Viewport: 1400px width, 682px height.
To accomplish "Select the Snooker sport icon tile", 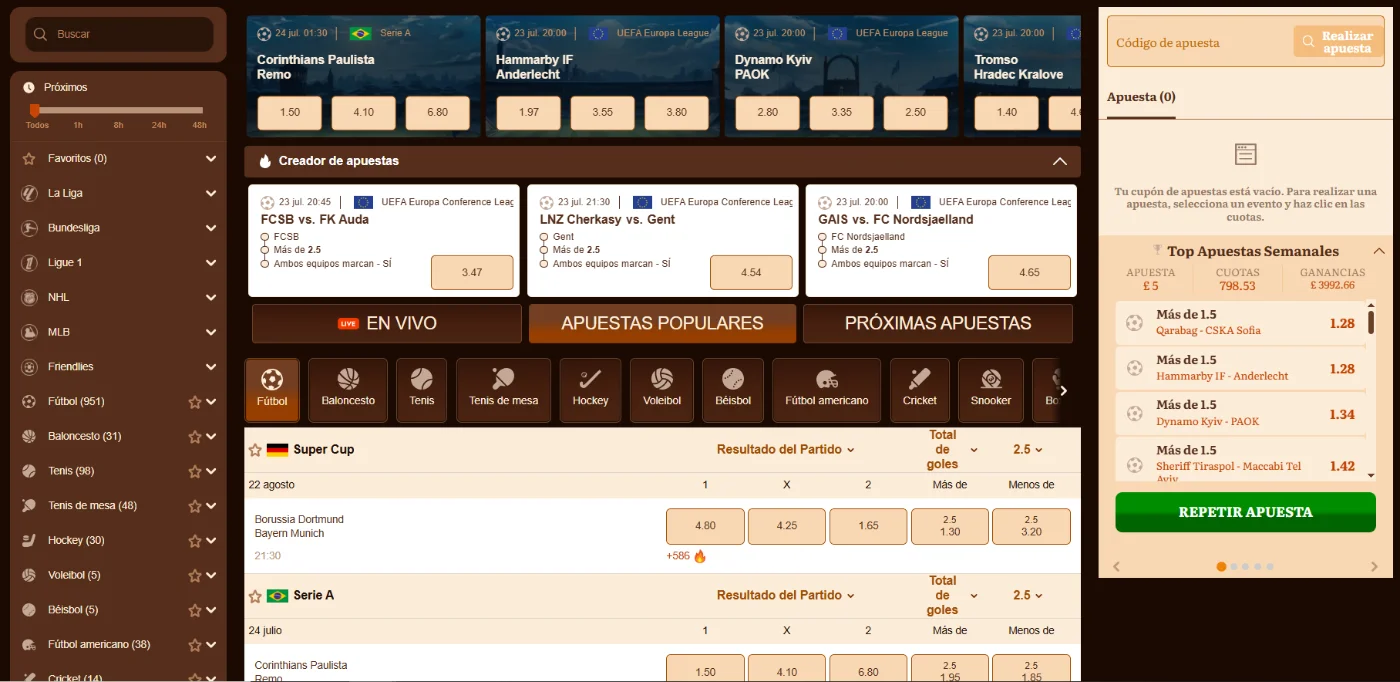I will point(991,390).
